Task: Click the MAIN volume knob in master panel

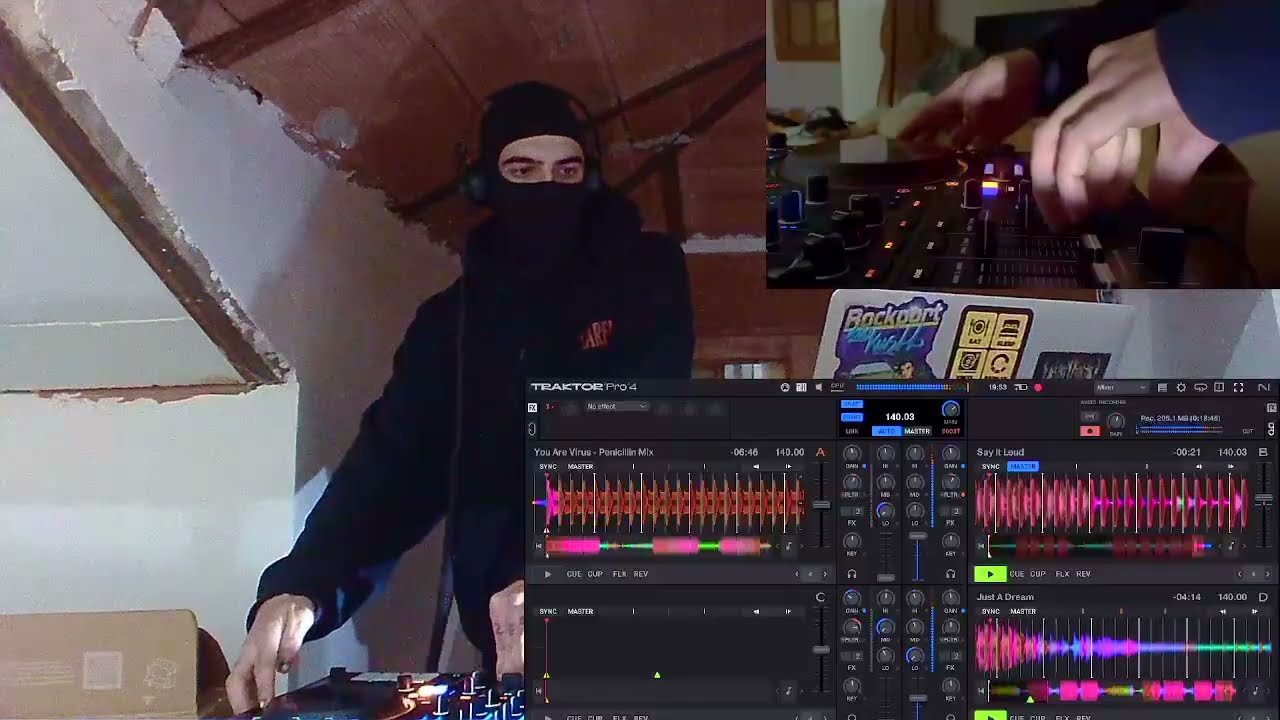Action: point(951,408)
